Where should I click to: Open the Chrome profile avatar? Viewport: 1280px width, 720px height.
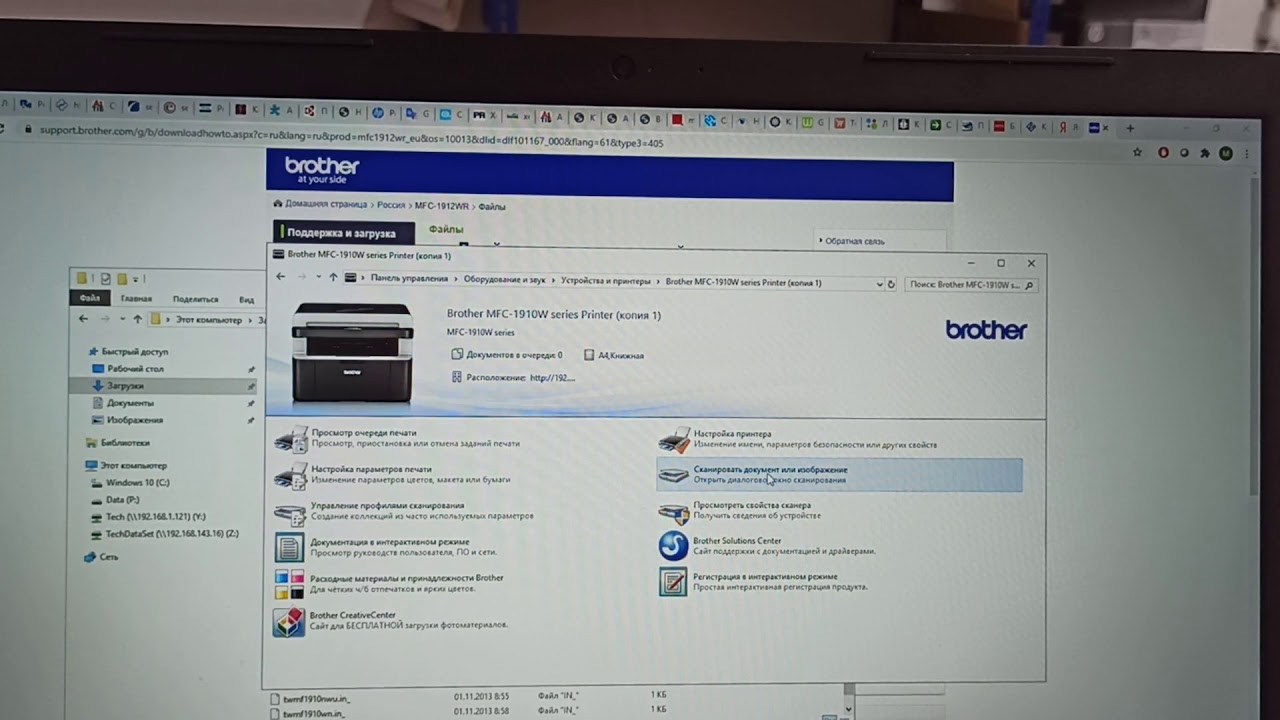(1226, 153)
